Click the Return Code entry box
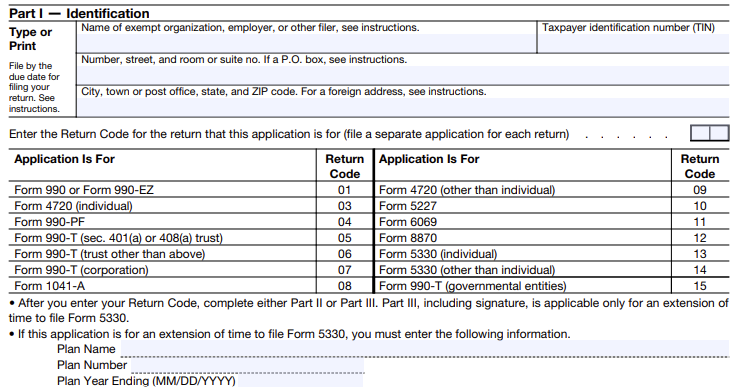Viewport: 740px width, 387px height. tap(709, 134)
